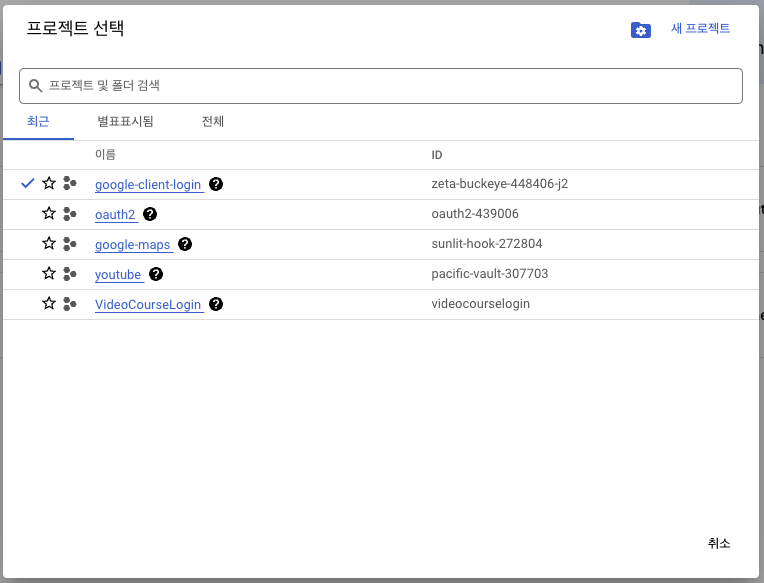The width and height of the screenshot is (764, 583).
Task: Switch to the 전체 tab
Action: (213, 122)
